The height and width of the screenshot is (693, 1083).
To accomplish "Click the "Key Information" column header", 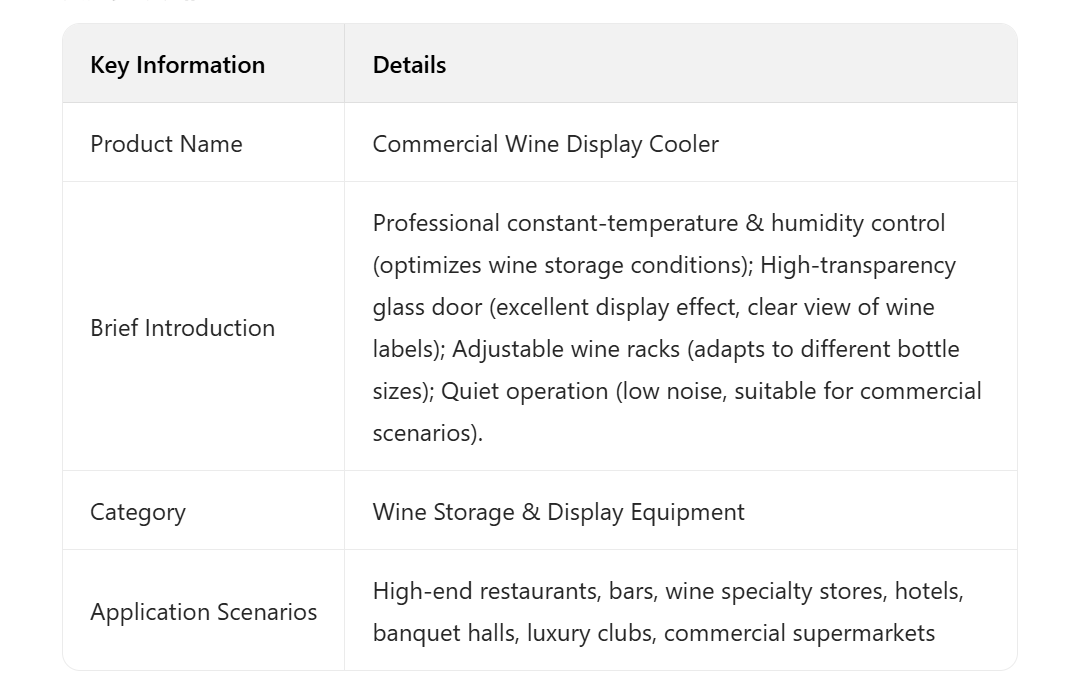I will point(177,65).
